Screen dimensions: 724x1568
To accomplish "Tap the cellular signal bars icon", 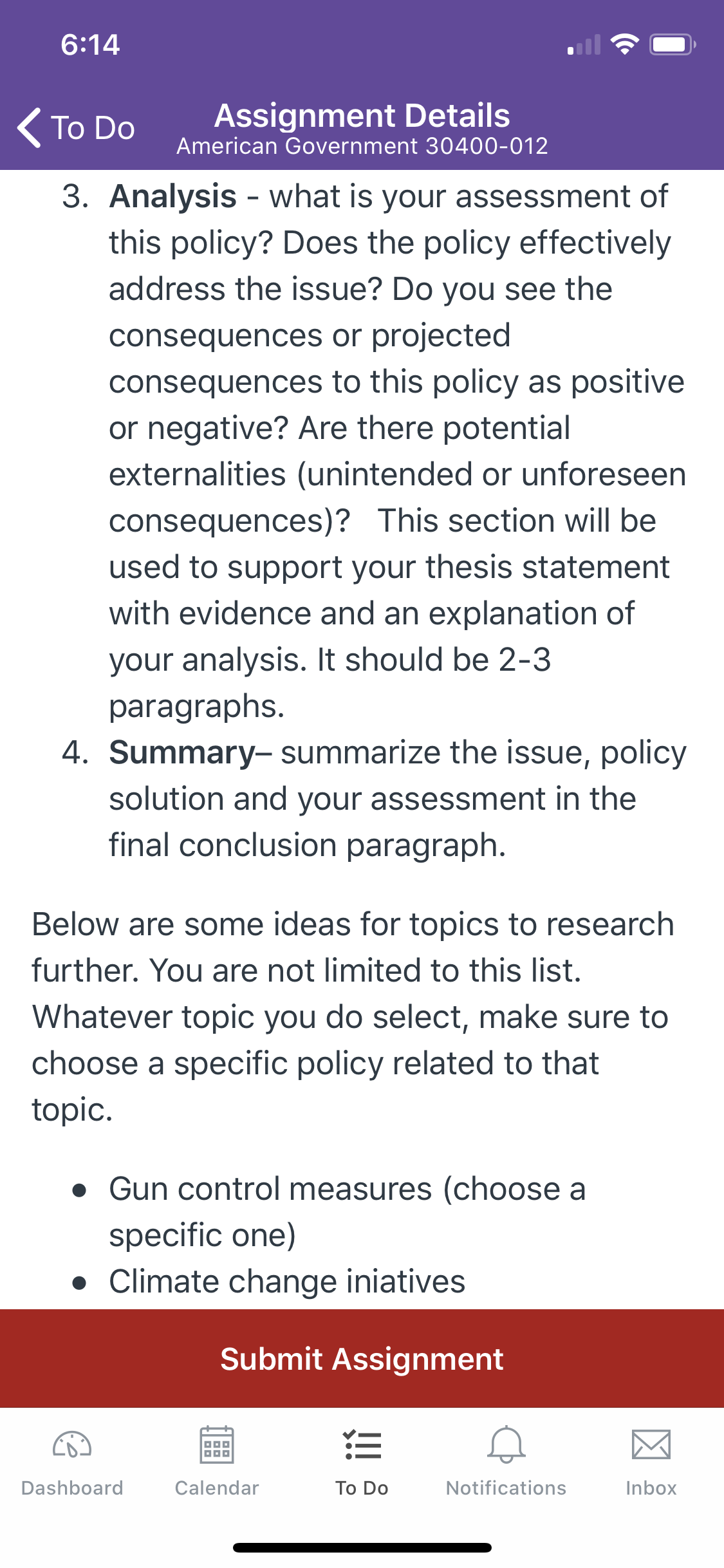I will 584,45.
